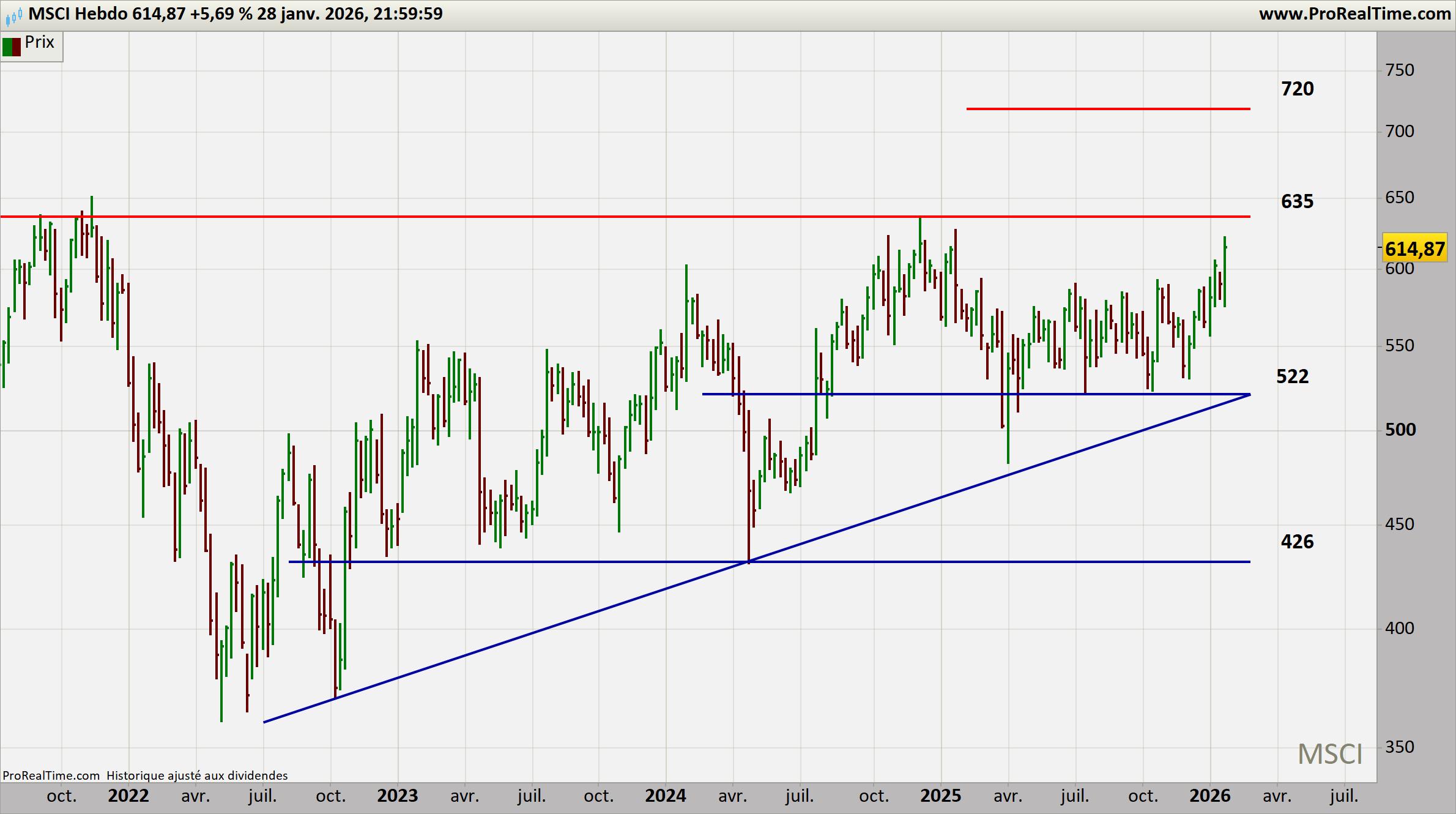Click the 500 mark on the price scale
The image size is (1456, 814).
1400,430
